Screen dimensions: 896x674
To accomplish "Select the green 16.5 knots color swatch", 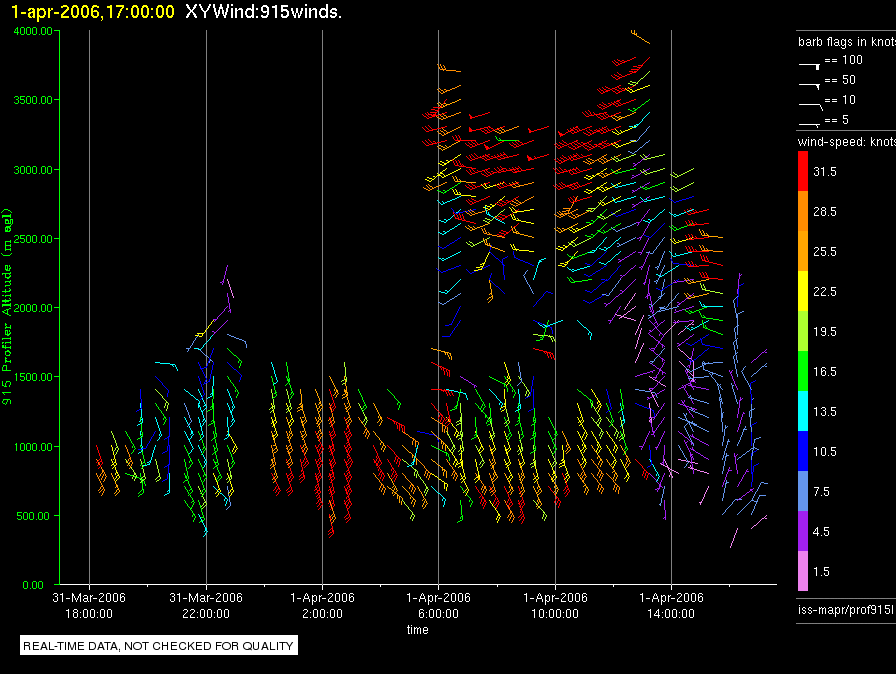I will click(803, 371).
